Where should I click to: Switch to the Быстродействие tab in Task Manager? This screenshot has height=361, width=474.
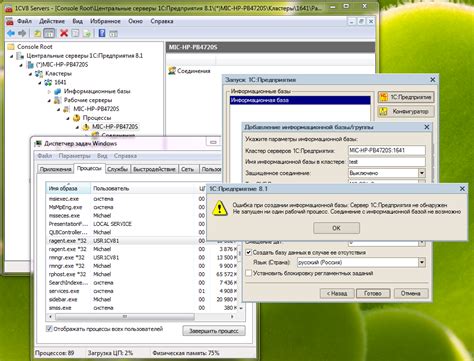pyautogui.click(x=154, y=169)
